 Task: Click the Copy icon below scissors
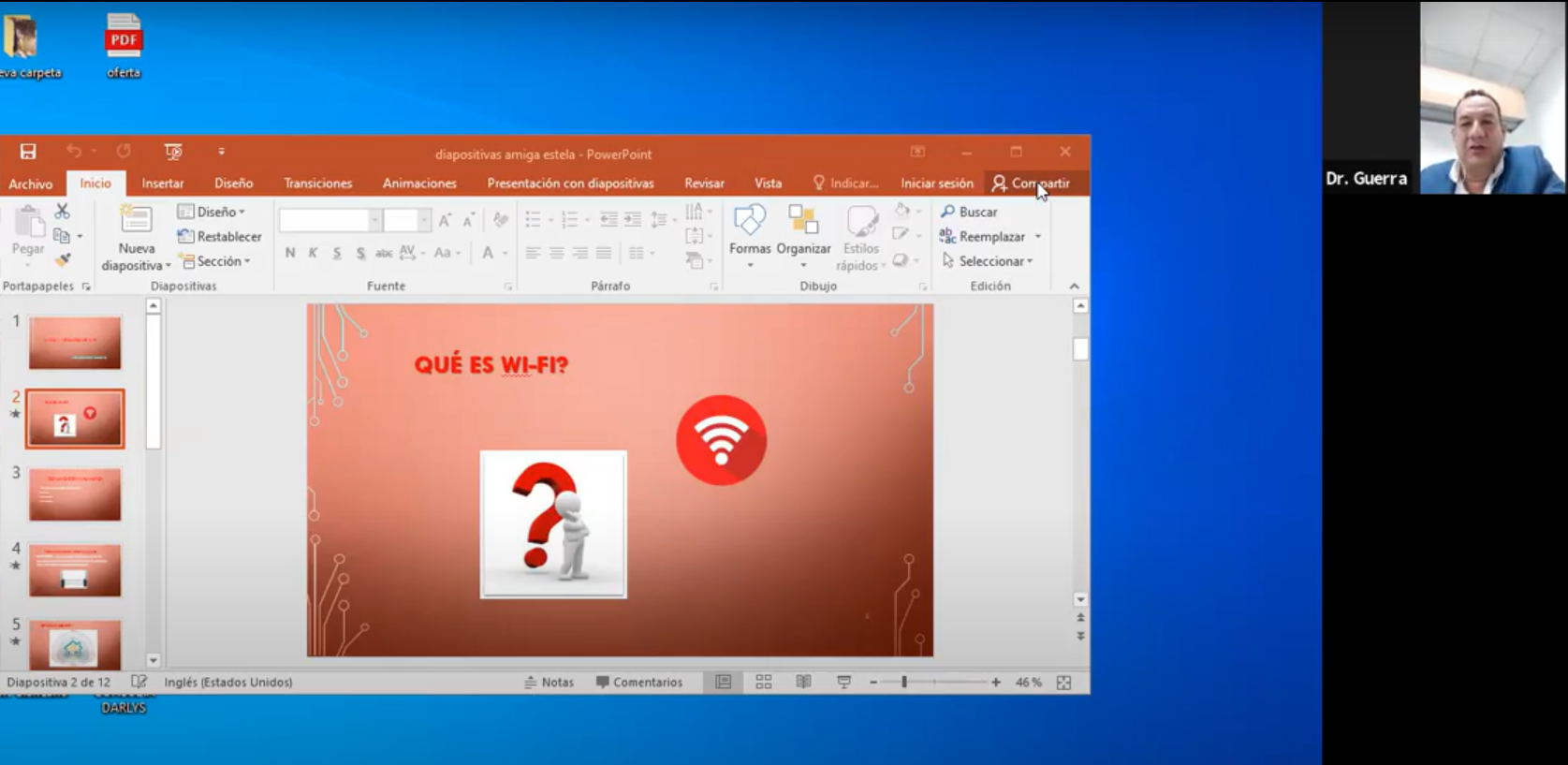click(x=62, y=236)
